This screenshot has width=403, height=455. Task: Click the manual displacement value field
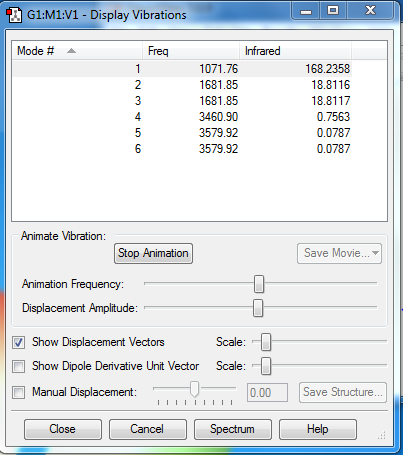coord(267,393)
